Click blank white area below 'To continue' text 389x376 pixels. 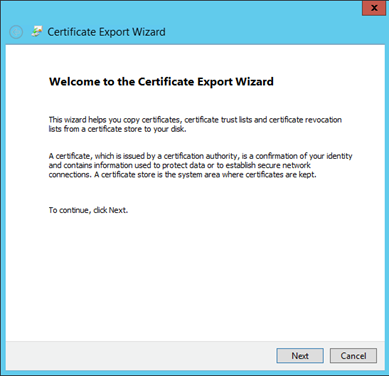194,277
